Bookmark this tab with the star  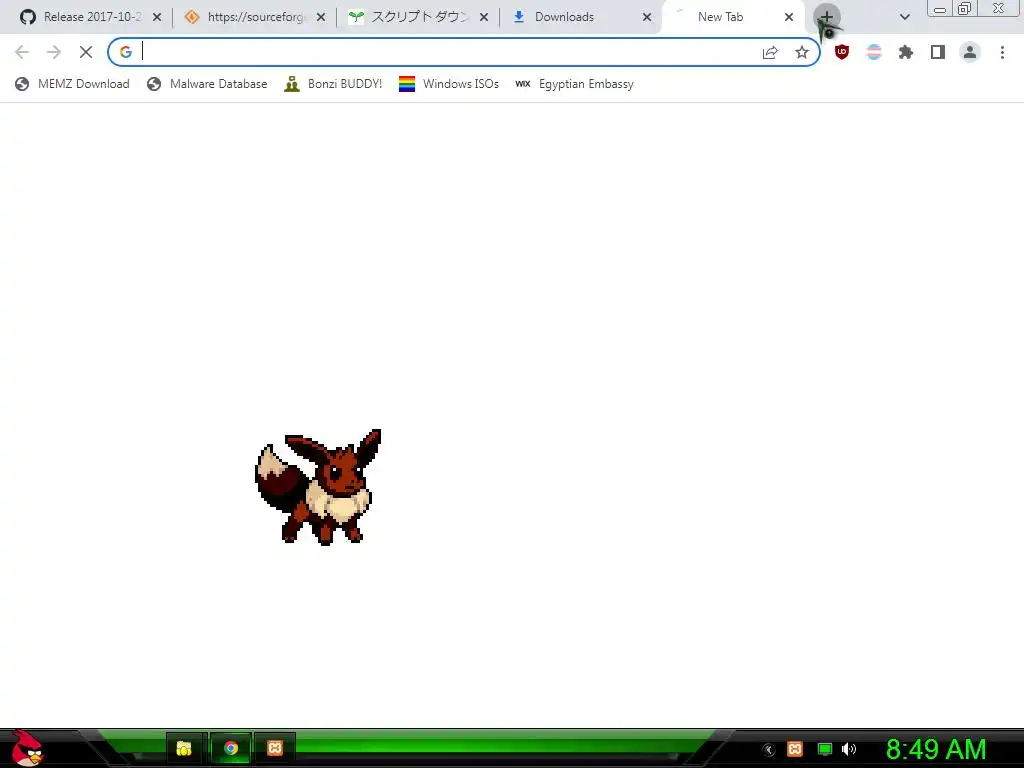click(x=802, y=52)
